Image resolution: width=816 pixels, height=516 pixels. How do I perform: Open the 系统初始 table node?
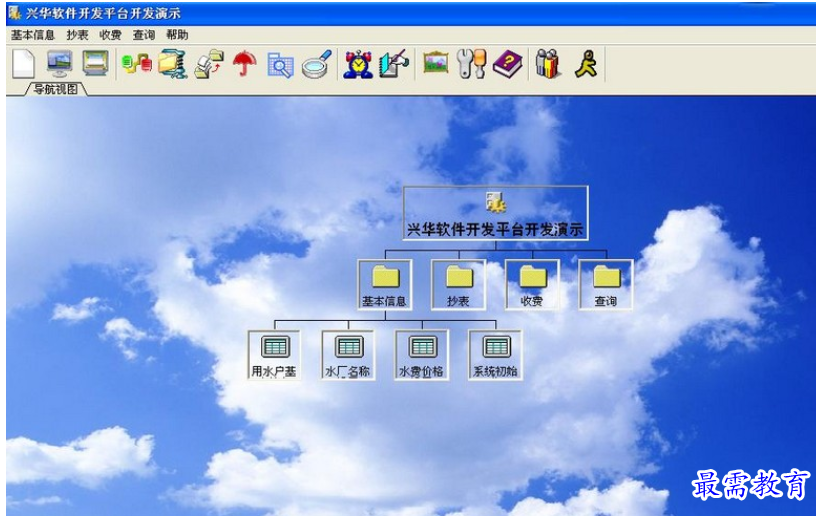tap(495, 355)
